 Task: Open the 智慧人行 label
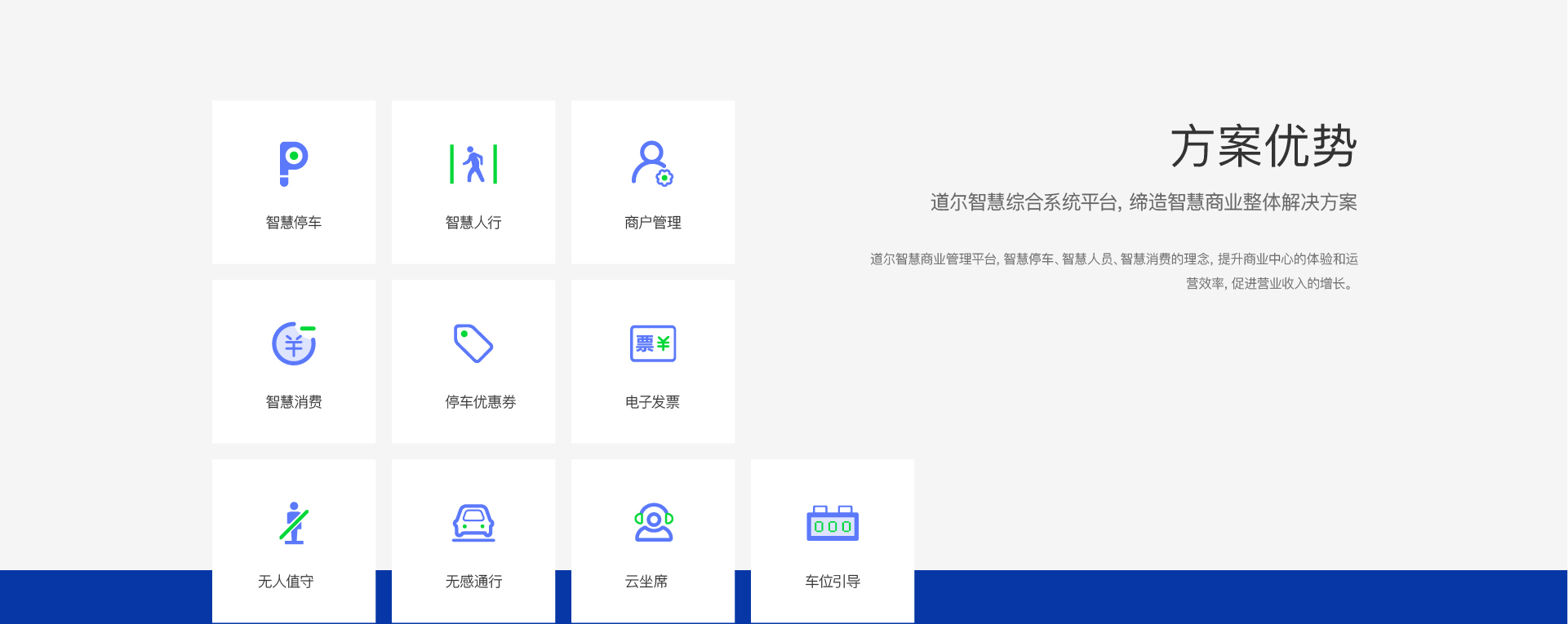tap(473, 223)
